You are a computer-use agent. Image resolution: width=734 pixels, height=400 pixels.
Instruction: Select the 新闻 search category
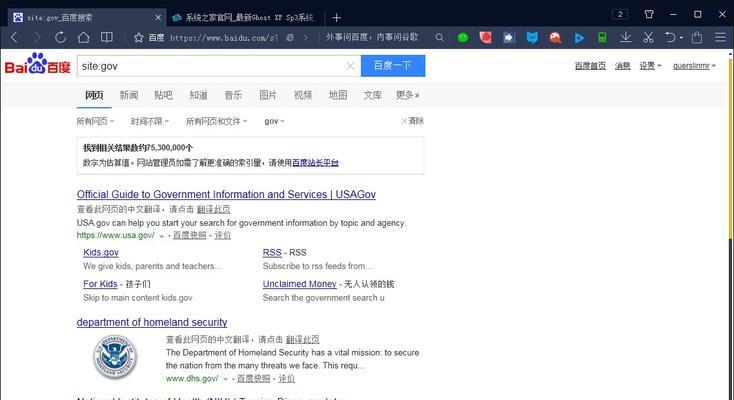(x=129, y=95)
